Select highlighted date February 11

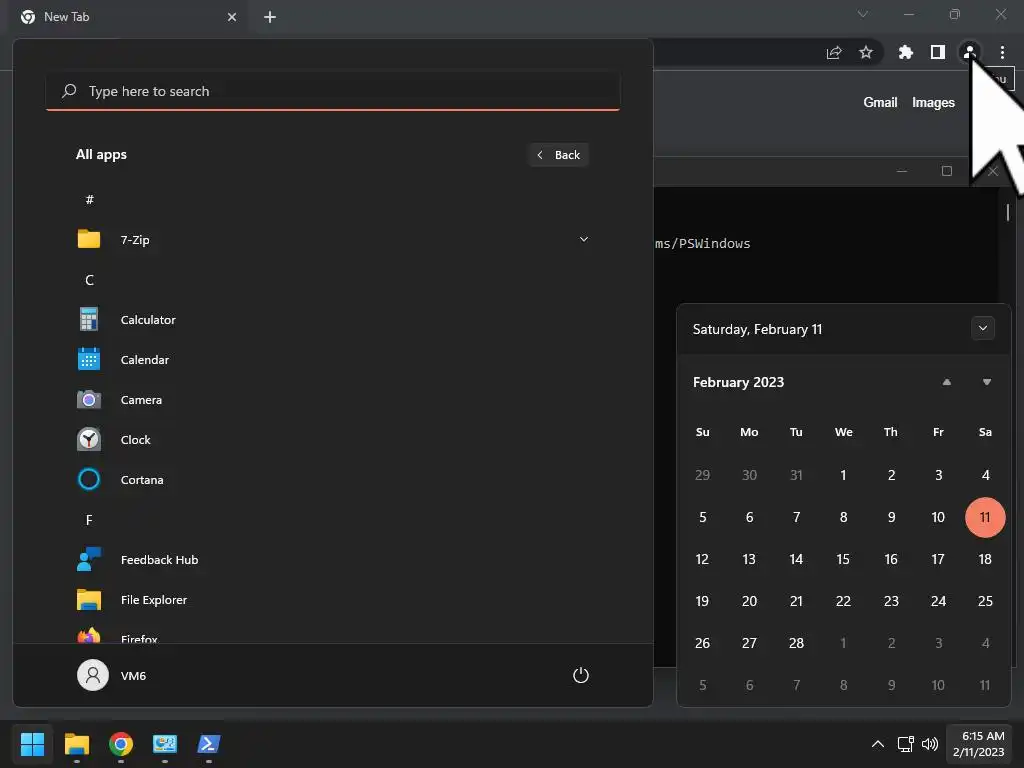click(x=985, y=517)
